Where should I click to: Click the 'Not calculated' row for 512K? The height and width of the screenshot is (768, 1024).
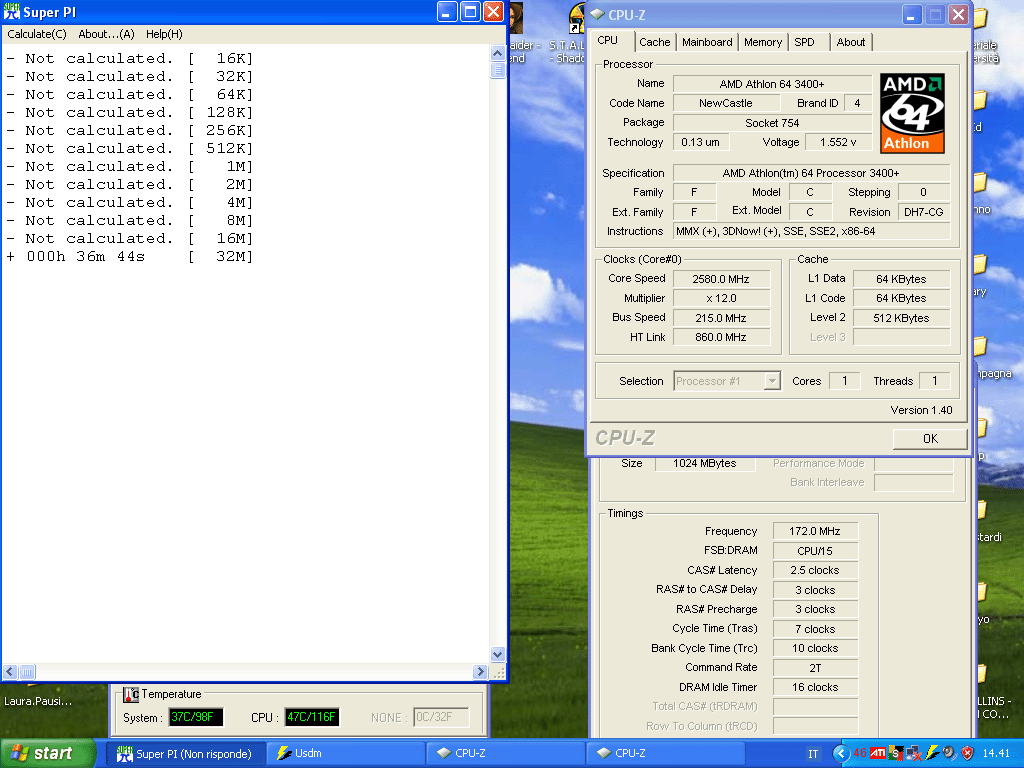tap(129, 149)
